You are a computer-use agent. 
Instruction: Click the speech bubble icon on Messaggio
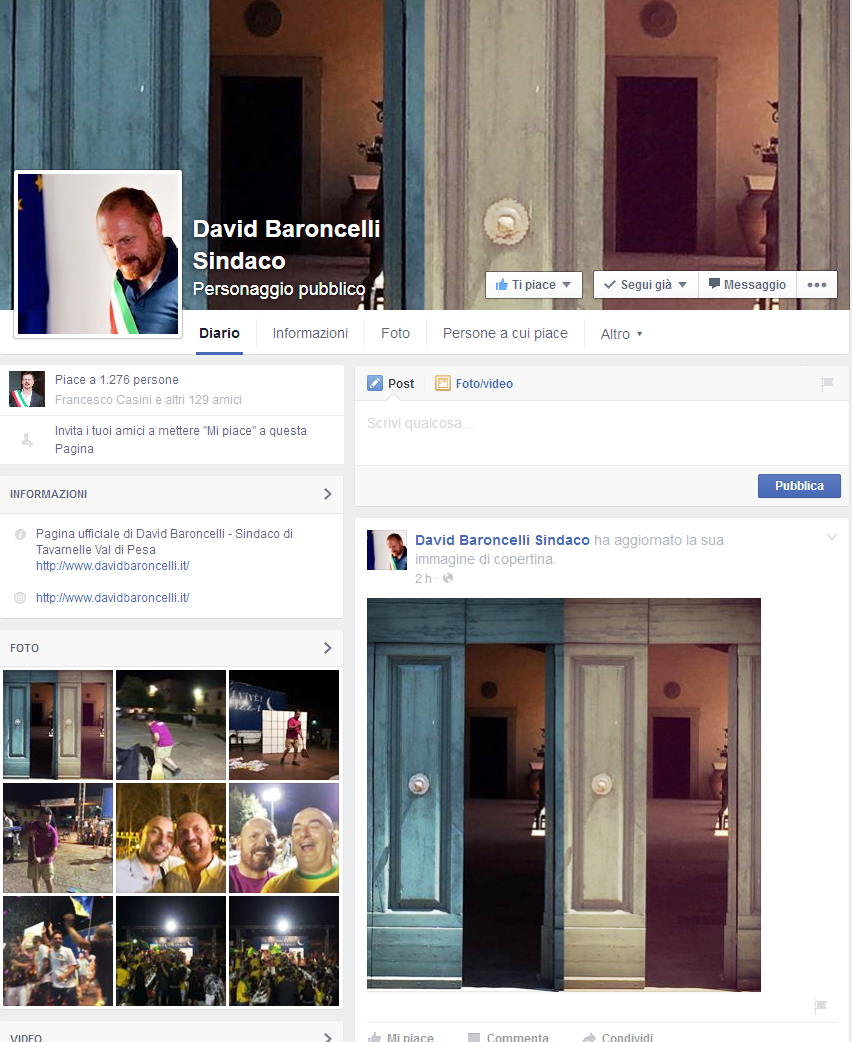(x=714, y=284)
